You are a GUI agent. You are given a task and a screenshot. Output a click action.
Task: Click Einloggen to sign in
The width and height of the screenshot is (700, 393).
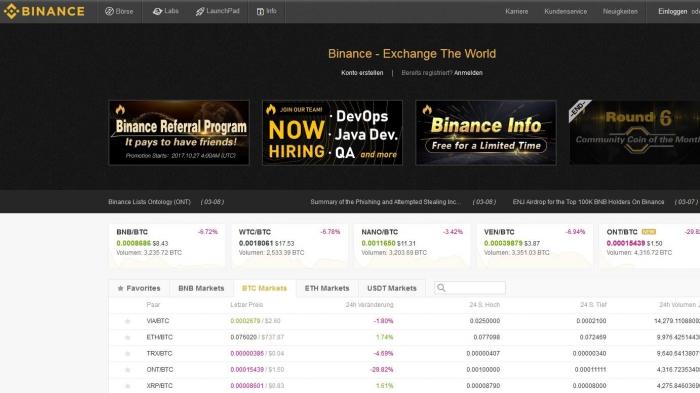pyautogui.click(x=672, y=12)
